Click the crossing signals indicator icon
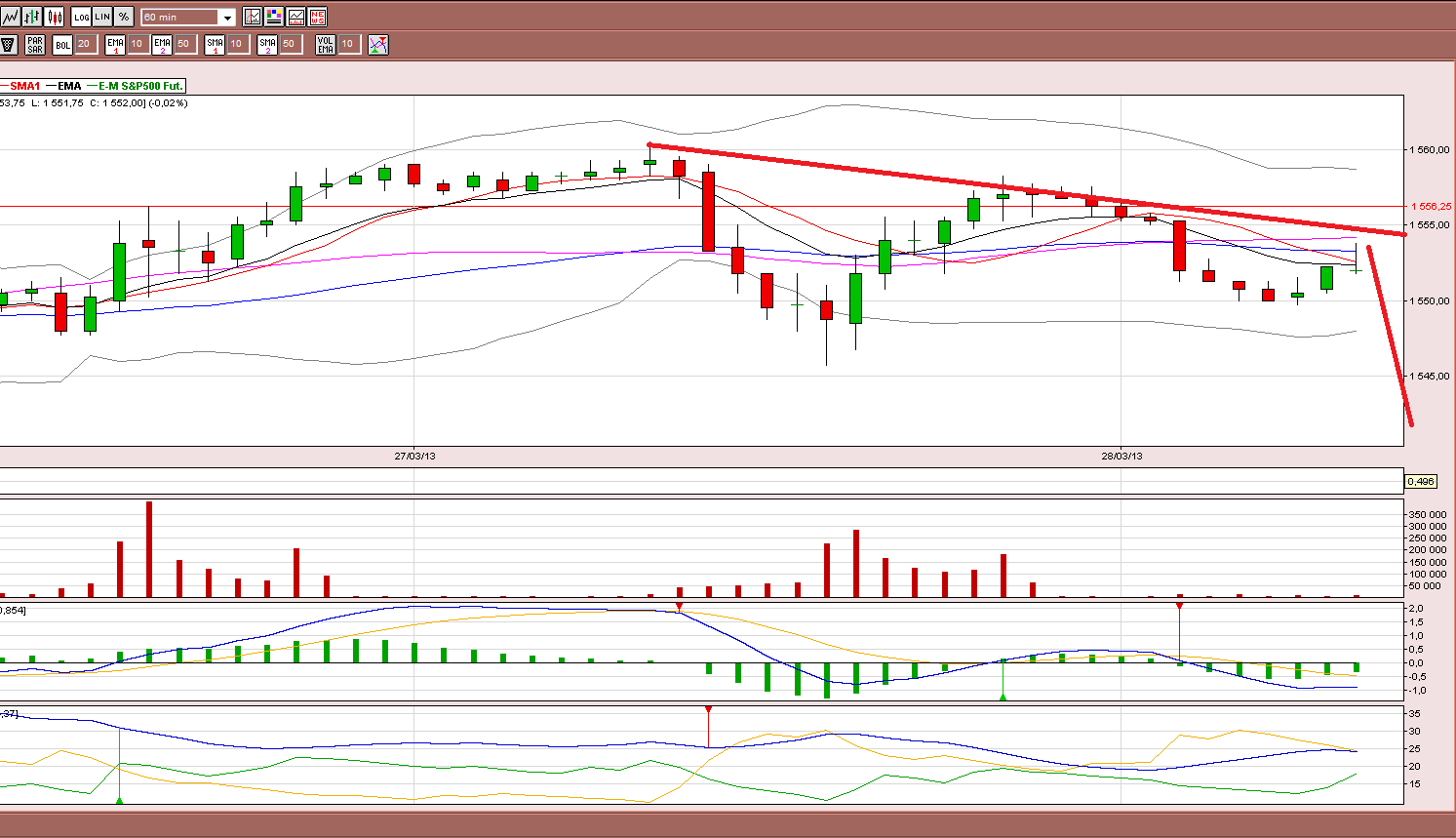Viewport: 1456px width, 838px height. click(378, 45)
